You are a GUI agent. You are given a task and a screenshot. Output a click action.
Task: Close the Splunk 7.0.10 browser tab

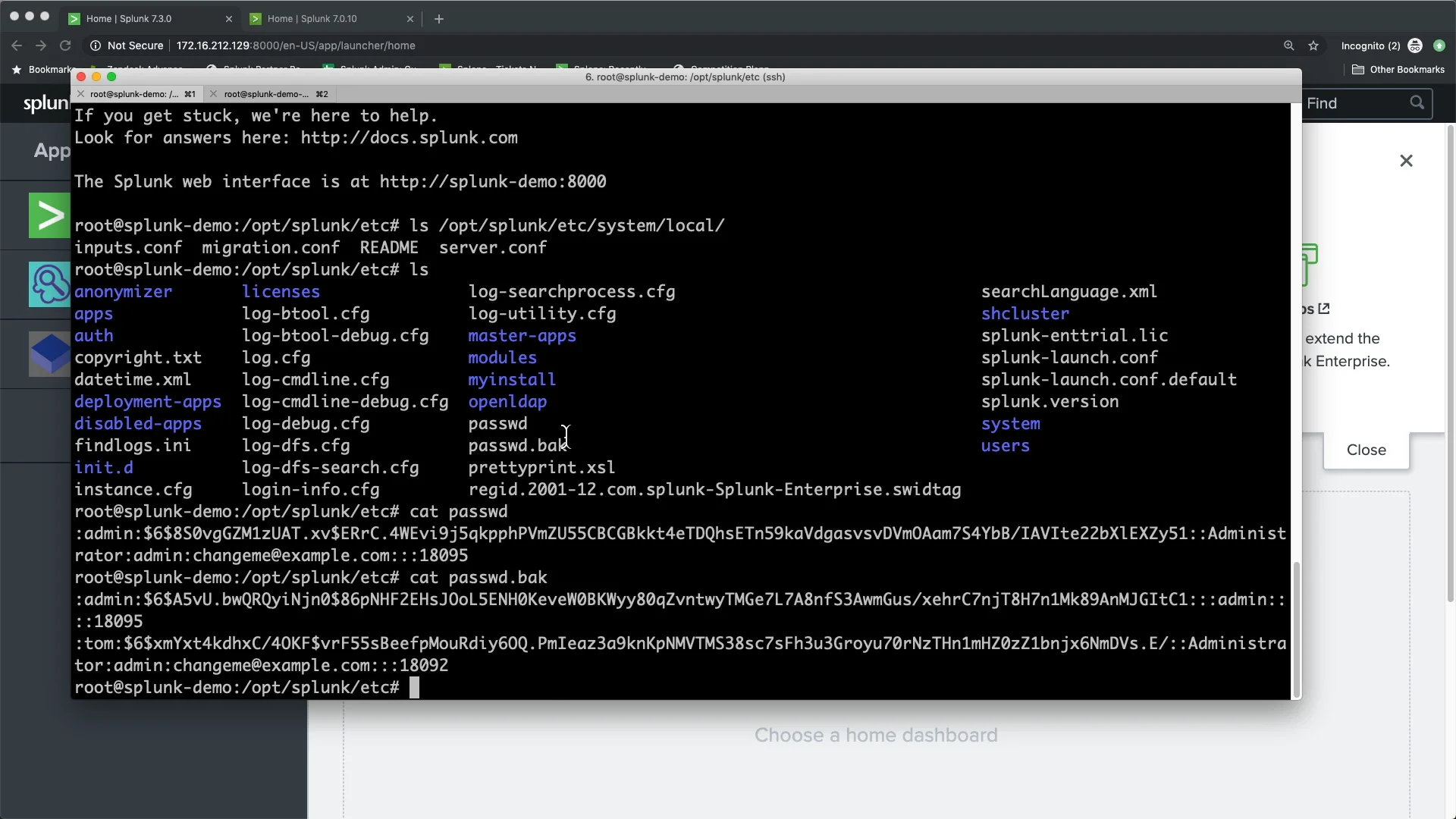(410, 19)
